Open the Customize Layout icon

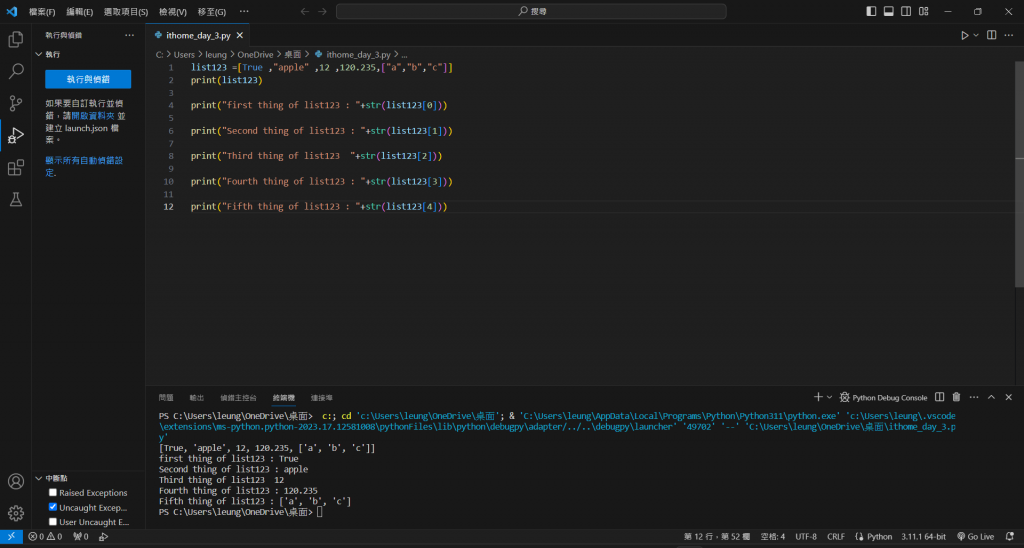923,11
